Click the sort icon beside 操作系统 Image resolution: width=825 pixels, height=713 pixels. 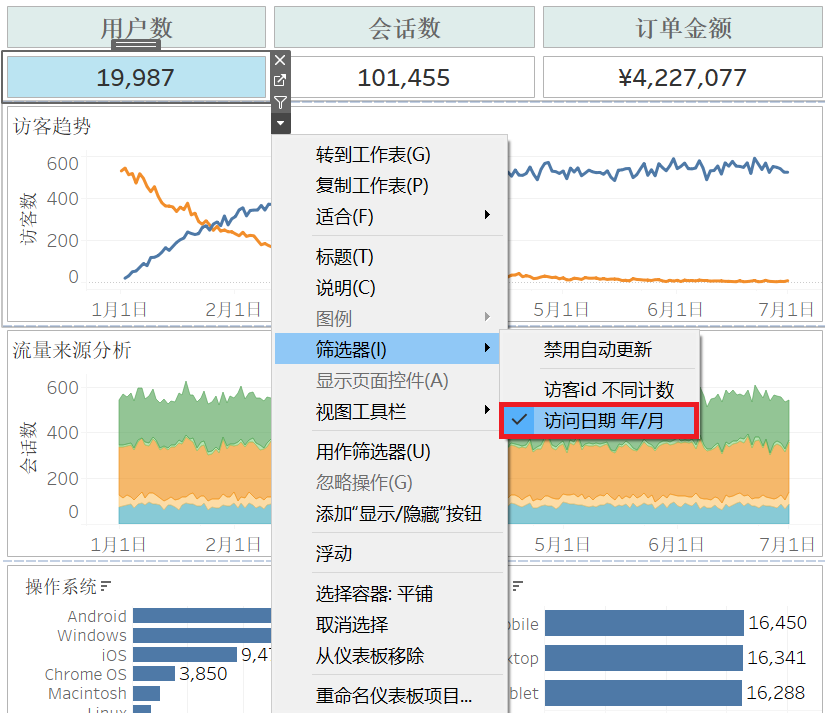106,586
